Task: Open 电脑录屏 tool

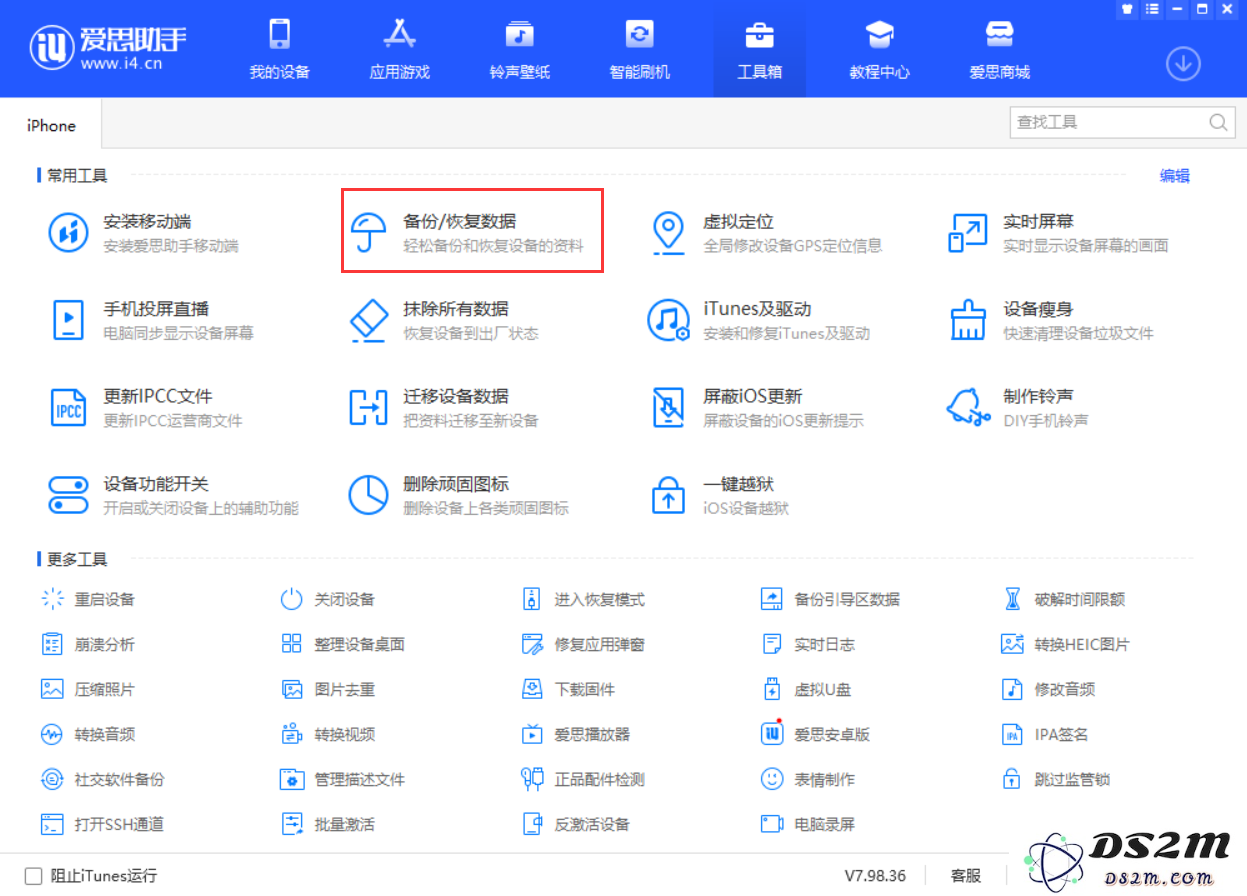Action: (810, 825)
